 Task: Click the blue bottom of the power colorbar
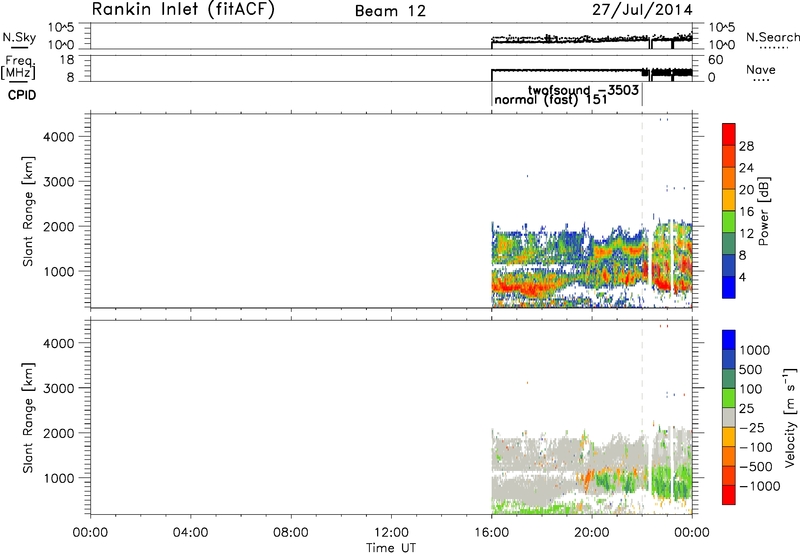(x=729, y=287)
